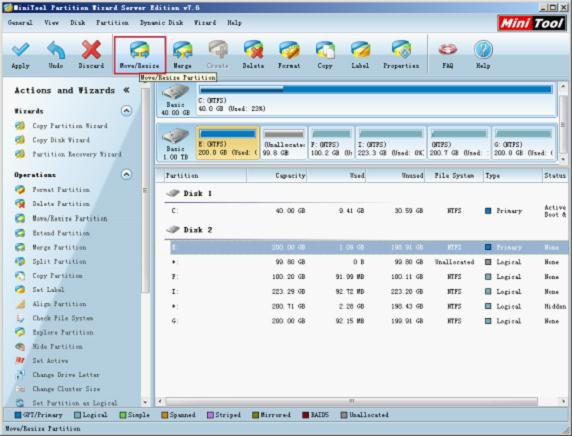This screenshot has height=436, width=572.
Task: Select F: NTFS block in disk map
Action: [331, 143]
